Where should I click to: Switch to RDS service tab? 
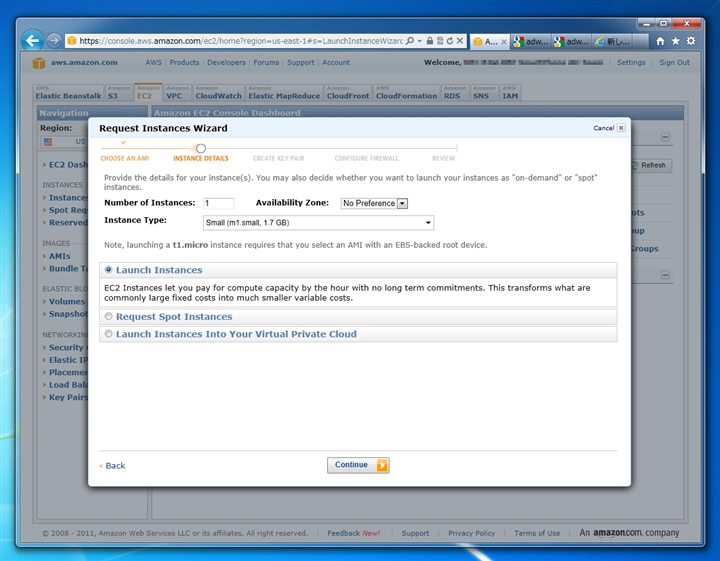(x=455, y=93)
